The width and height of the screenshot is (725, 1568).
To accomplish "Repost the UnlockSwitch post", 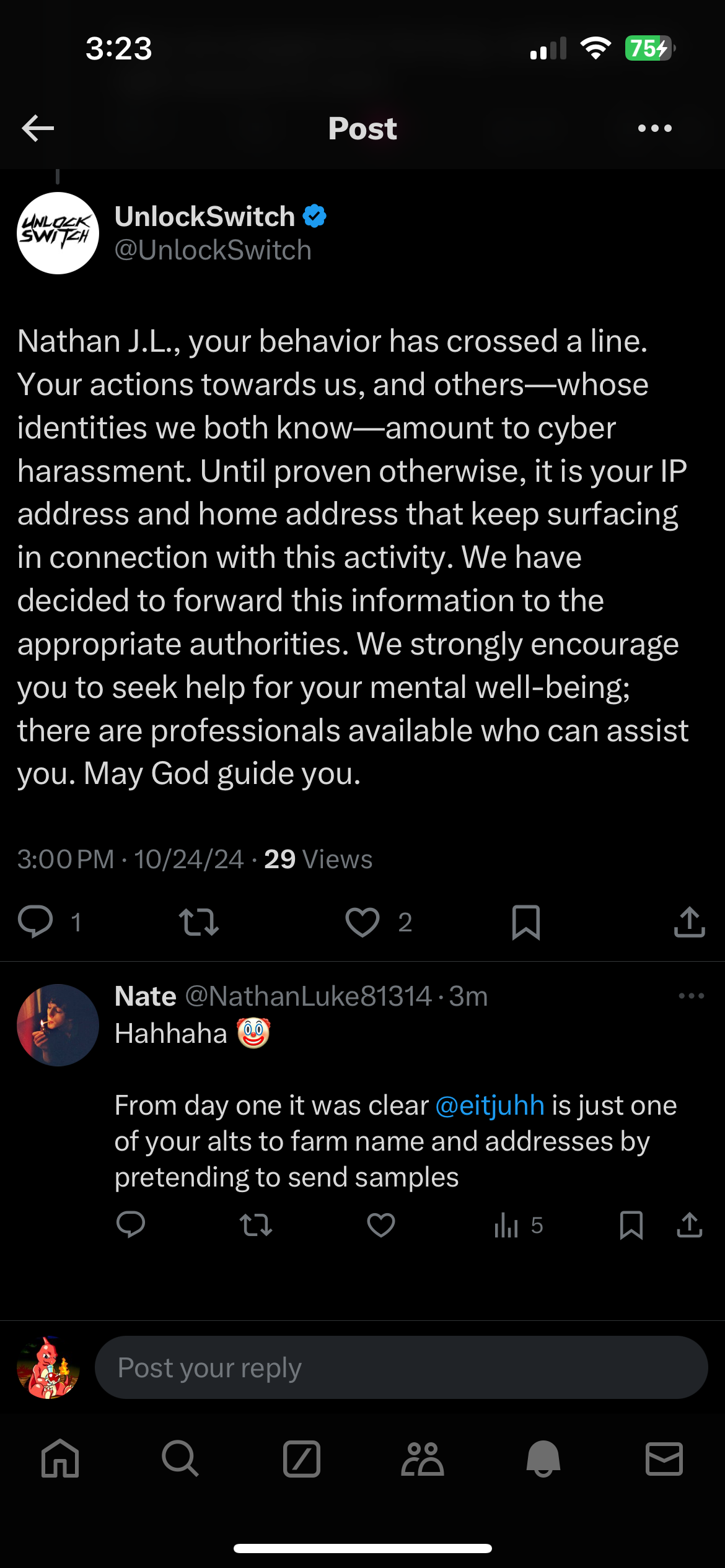I will click(199, 922).
